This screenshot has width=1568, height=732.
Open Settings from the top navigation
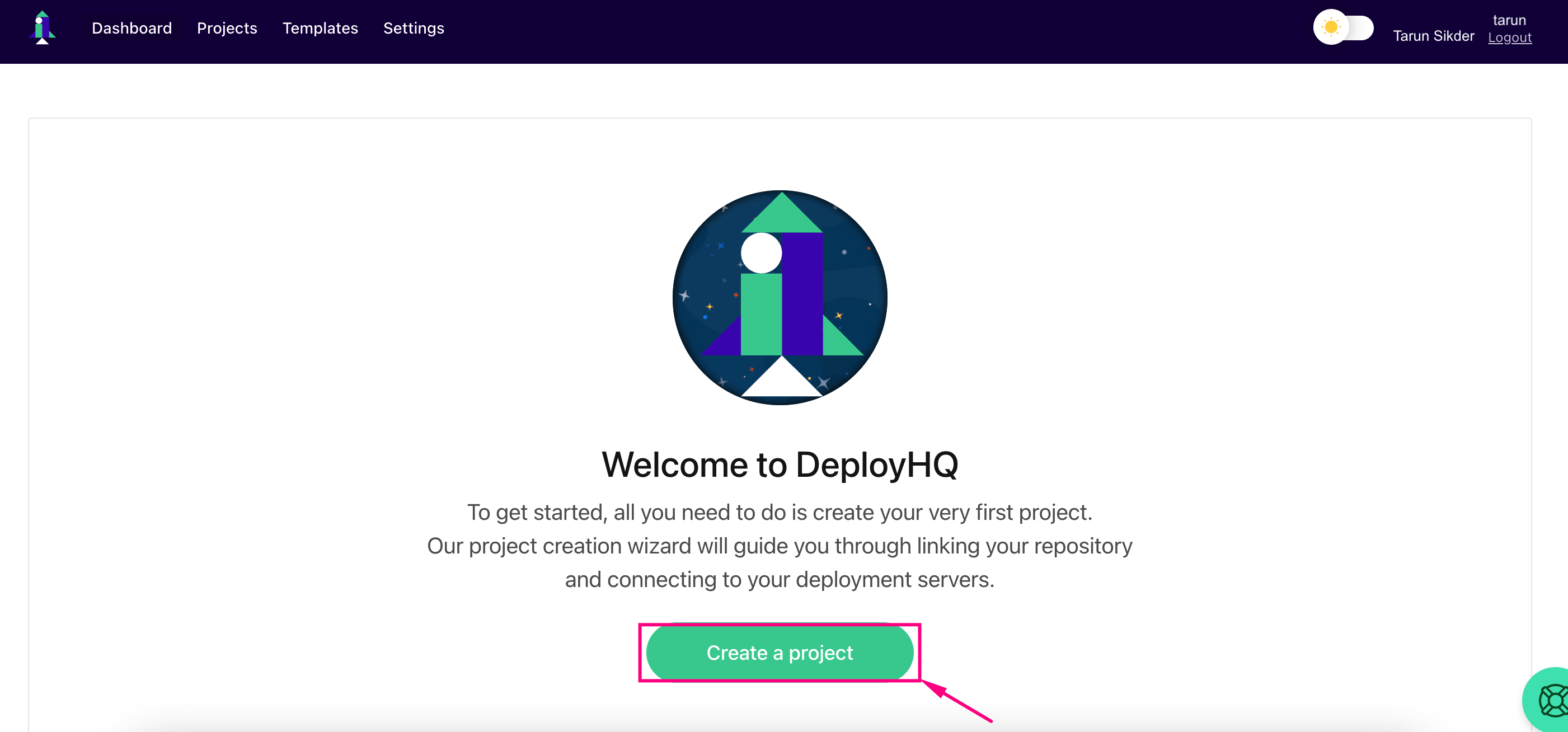tap(414, 28)
